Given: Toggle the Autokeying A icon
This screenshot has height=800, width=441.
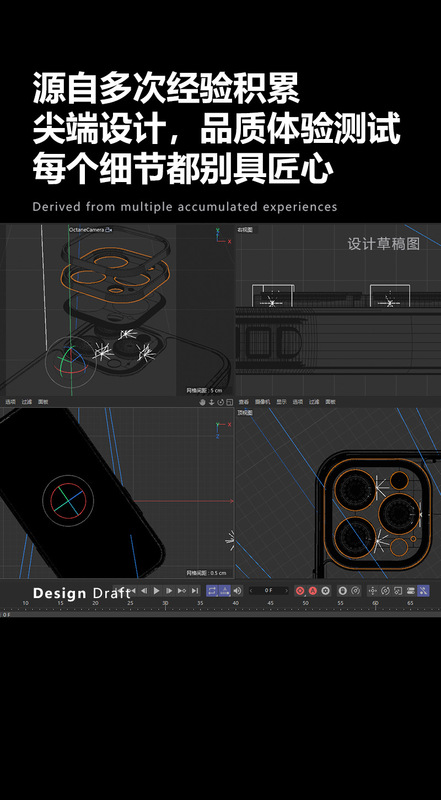Looking at the screenshot, I should pyautogui.click(x=312, y=591).
